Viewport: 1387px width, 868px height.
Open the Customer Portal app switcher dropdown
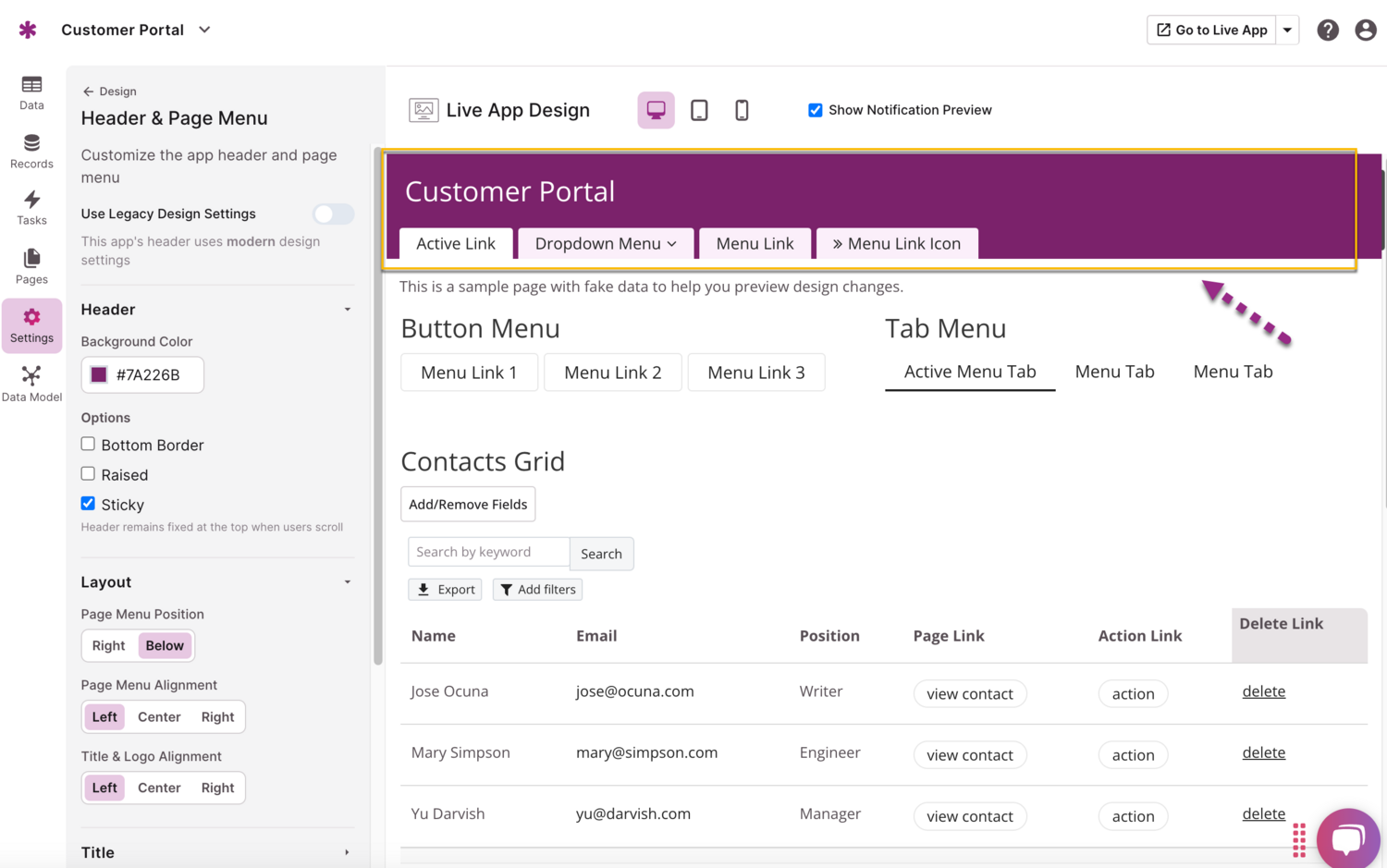204,30
